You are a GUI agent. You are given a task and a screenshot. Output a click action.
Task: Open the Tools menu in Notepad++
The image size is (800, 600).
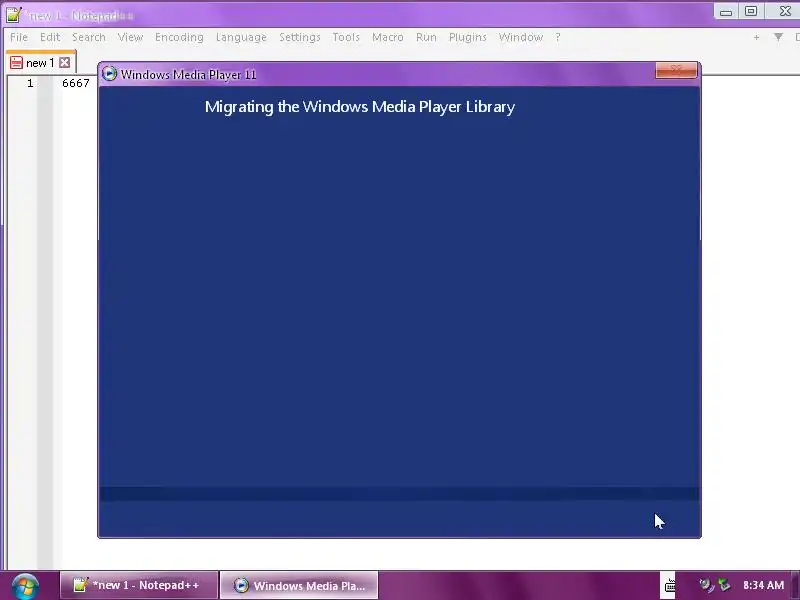tap(346, 37)
